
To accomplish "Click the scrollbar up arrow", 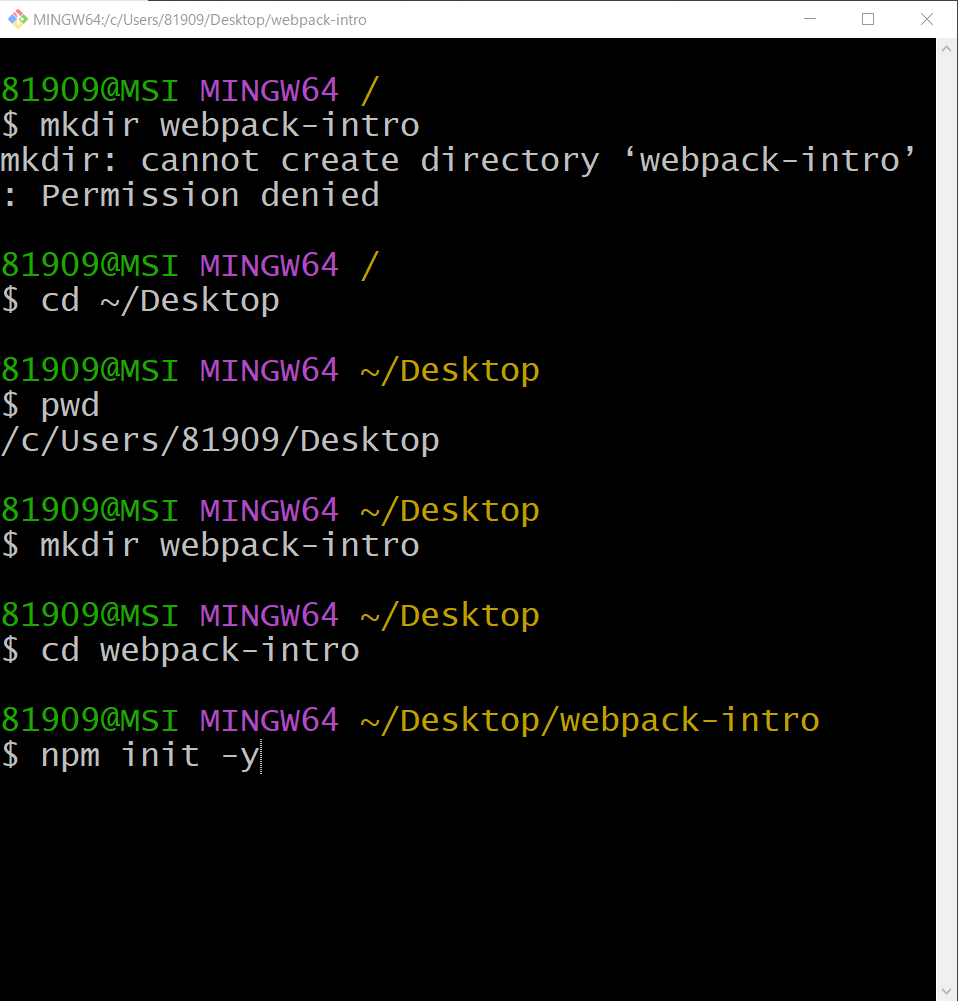I will pyautogui.click(x=945, y=47).
